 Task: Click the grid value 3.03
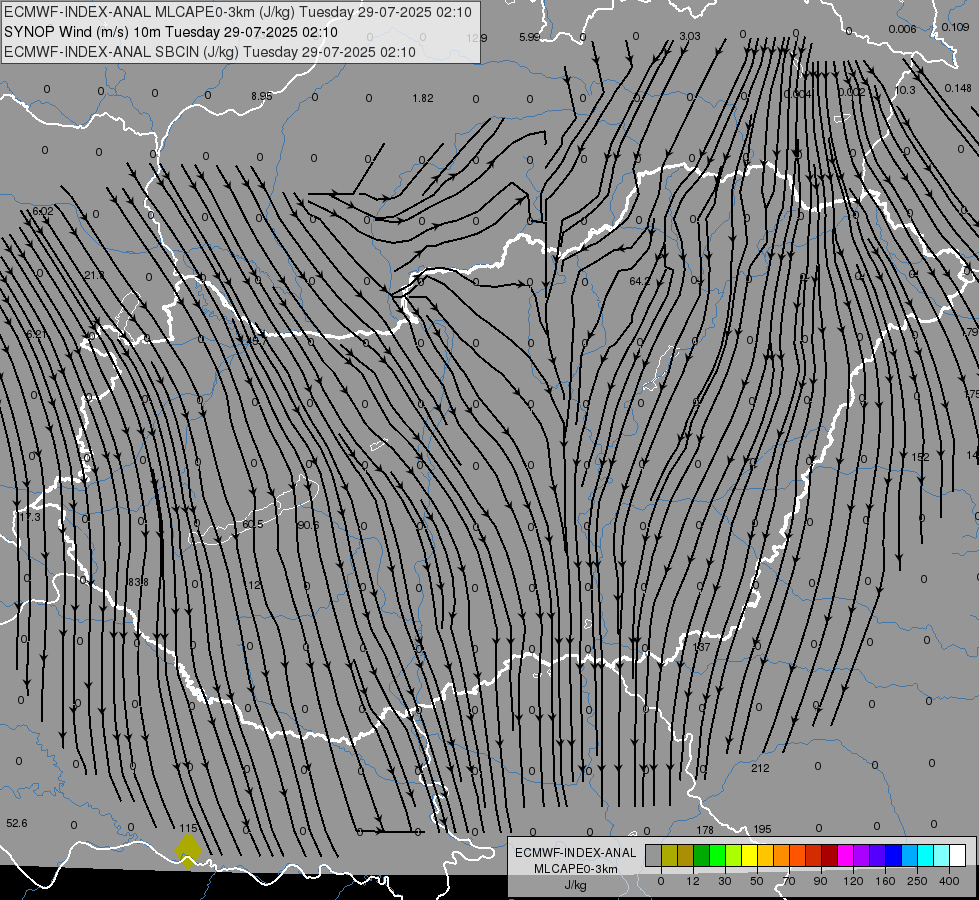[690, 36]
